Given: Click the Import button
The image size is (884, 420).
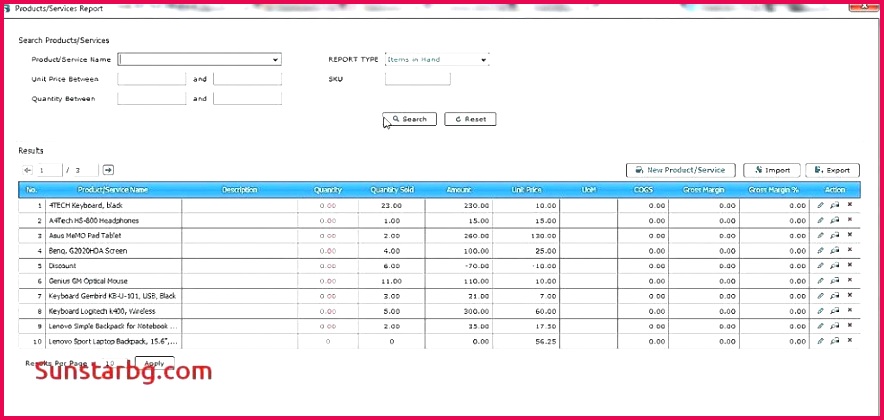Looking at the screenshot, I should pyautogui.click(x=771, y=170).
